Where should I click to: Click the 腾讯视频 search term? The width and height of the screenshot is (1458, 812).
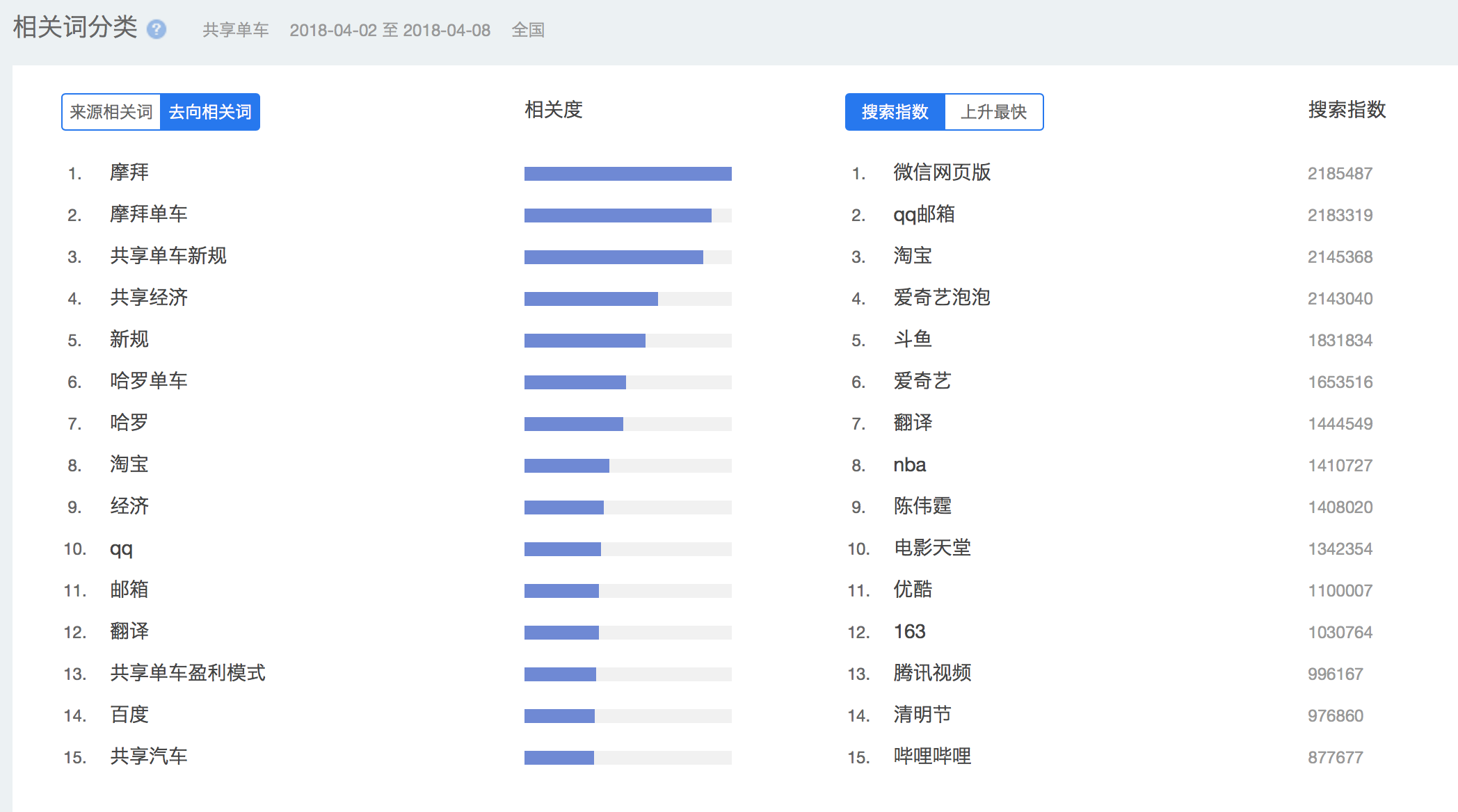[x=932, y=673]
